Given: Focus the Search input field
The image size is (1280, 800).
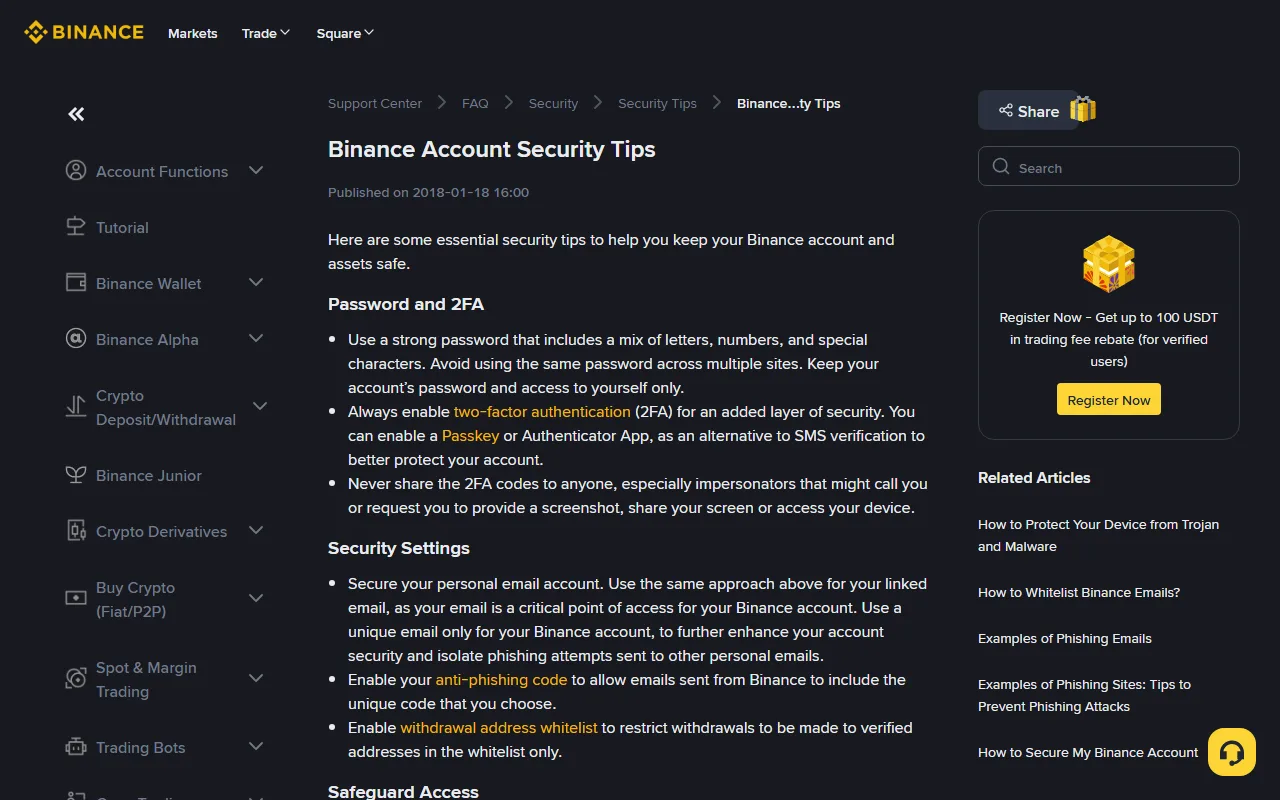Looking at the screenshot, I should point(1109,166).
